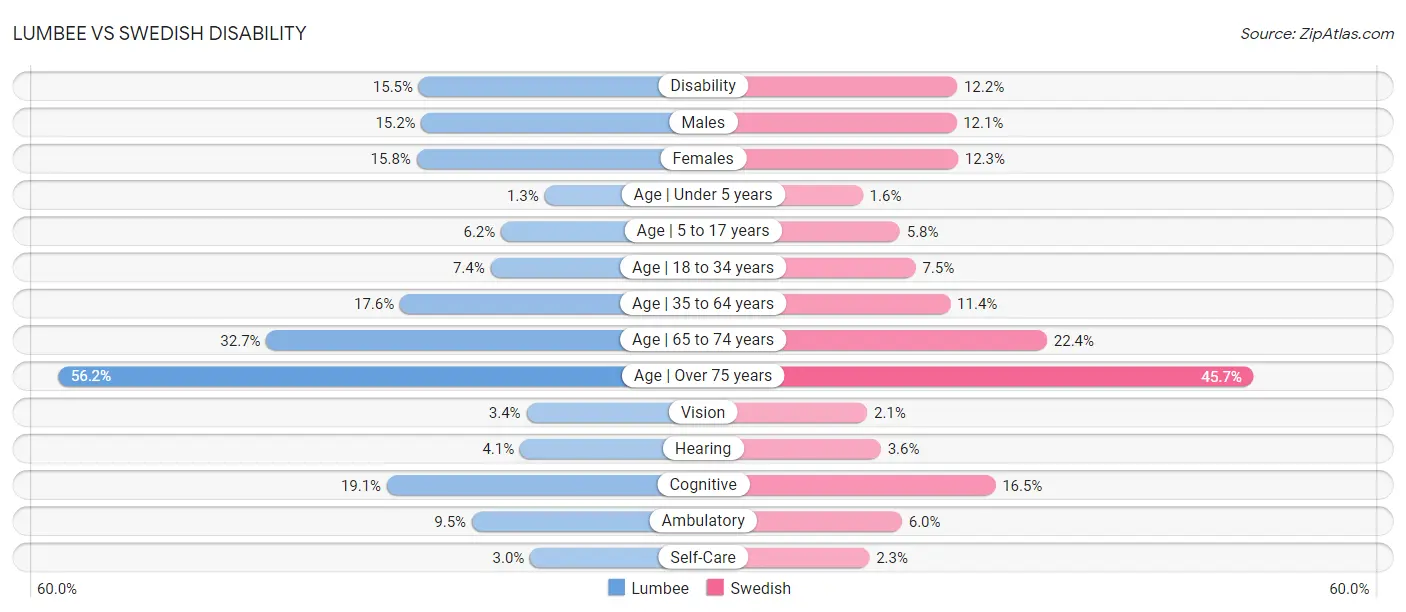Click the Ambulatory category label

pyautogui.click(x=703, y=521)
